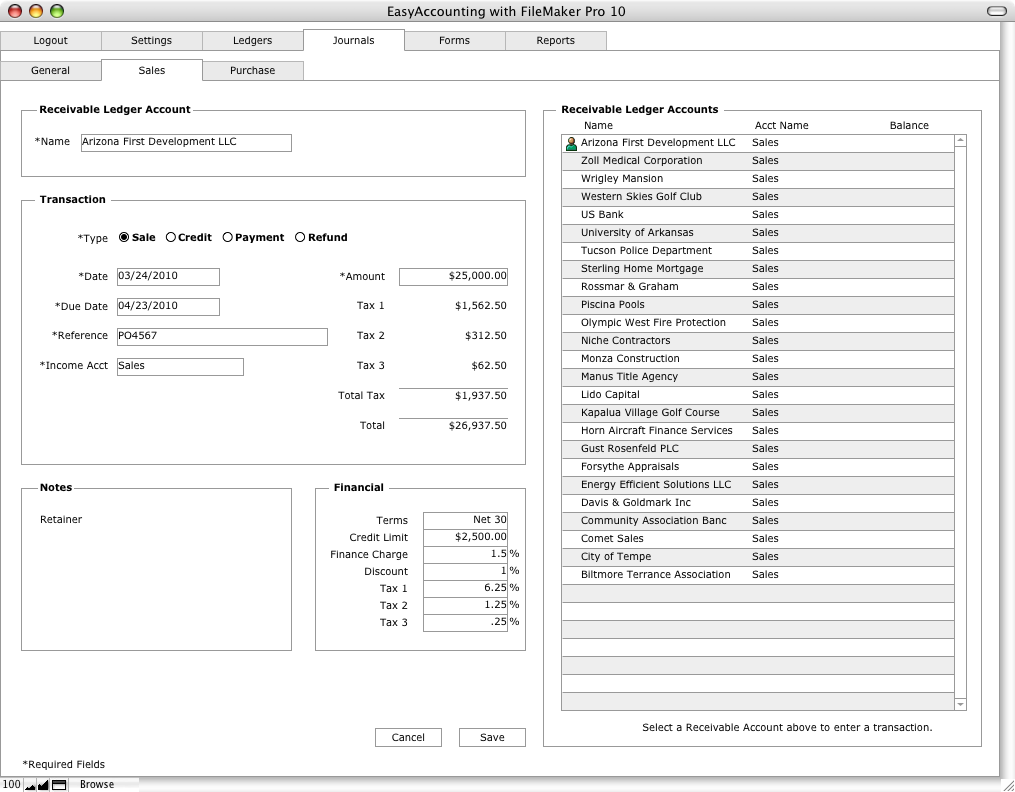Click the Amount field $25,000.00
Viewport: 1015px width, 792px height.
pyautogui.click(x=453, y=276)
